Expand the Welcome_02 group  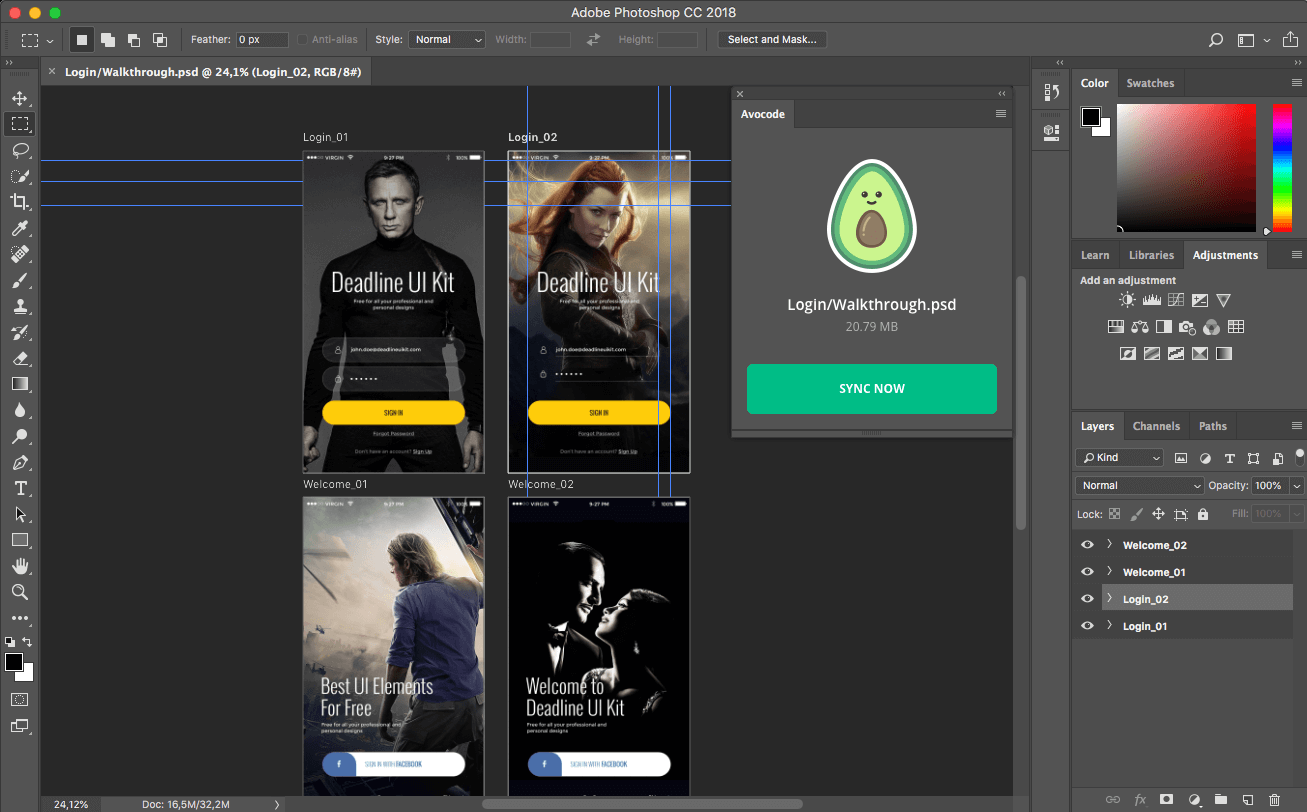(1109, 545)
